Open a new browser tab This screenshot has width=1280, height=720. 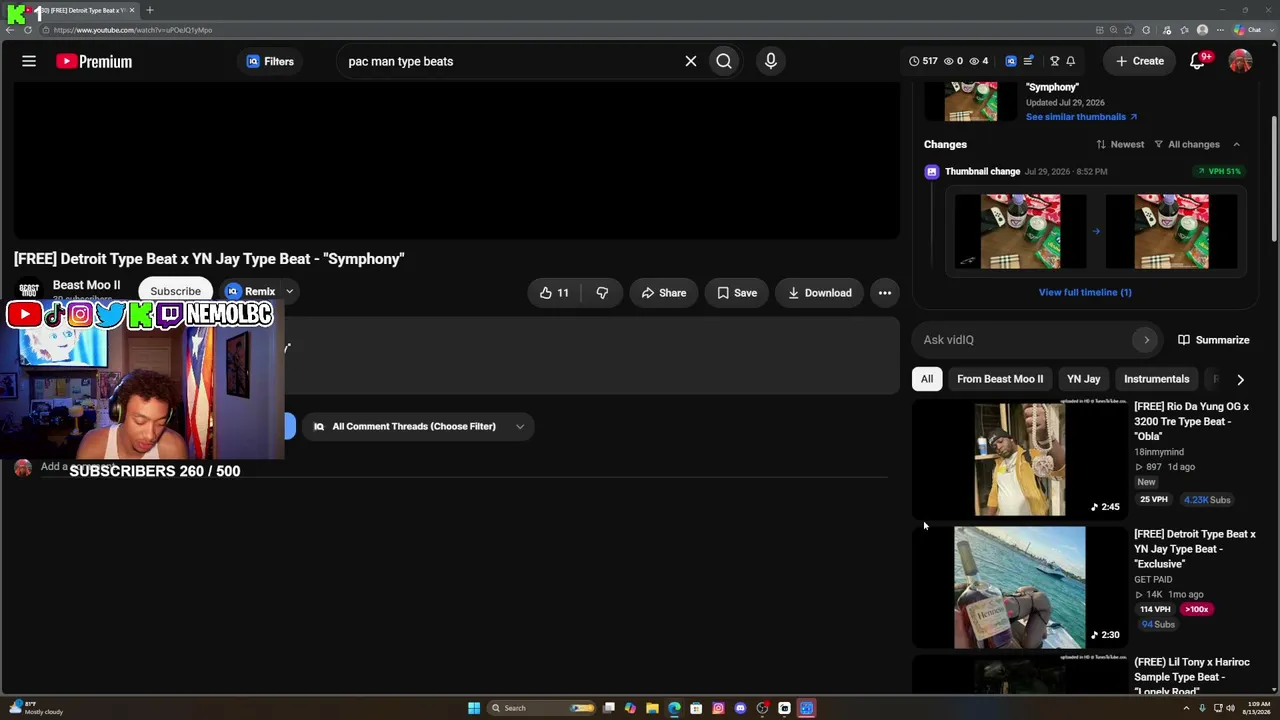point(149,10)
